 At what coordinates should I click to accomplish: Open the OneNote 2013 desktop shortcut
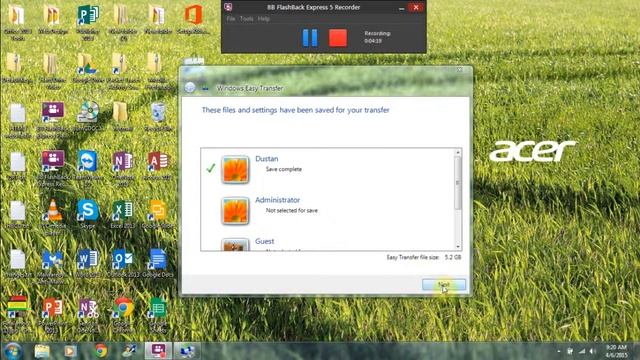[x=123, y=168]
